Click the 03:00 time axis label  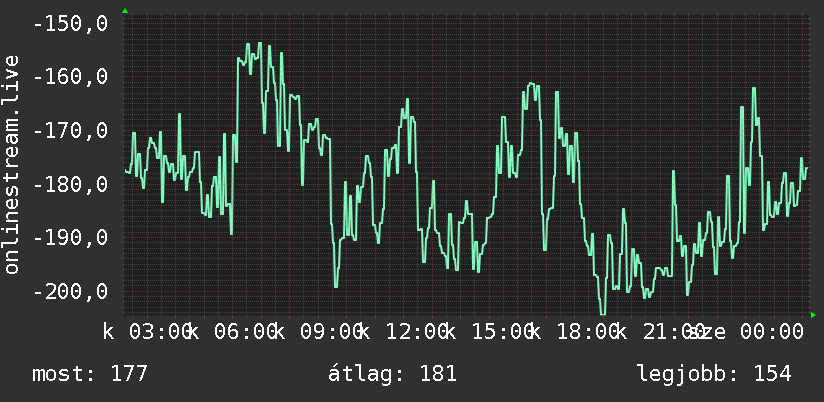(160, 332)
